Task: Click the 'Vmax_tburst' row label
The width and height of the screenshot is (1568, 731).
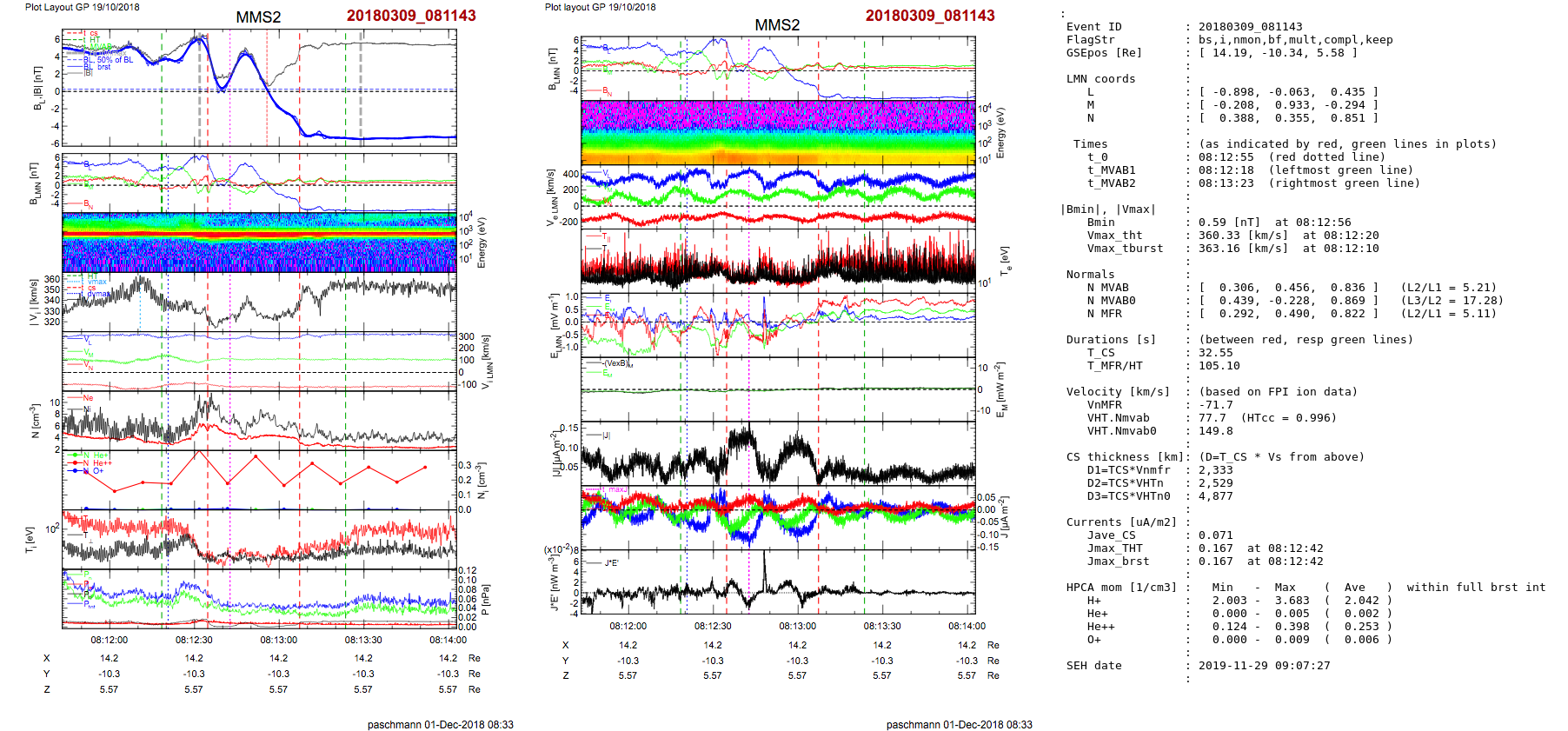Action: (1125, 249)
